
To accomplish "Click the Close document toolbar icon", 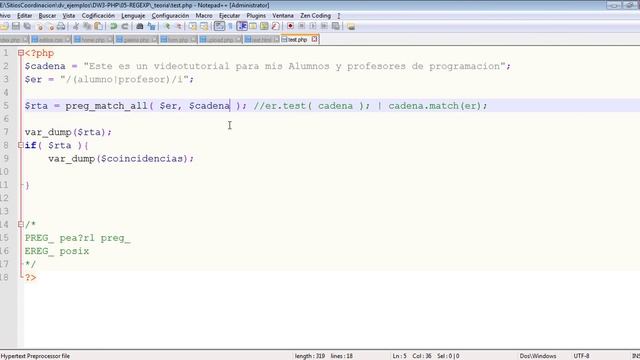I will point(39,27).
